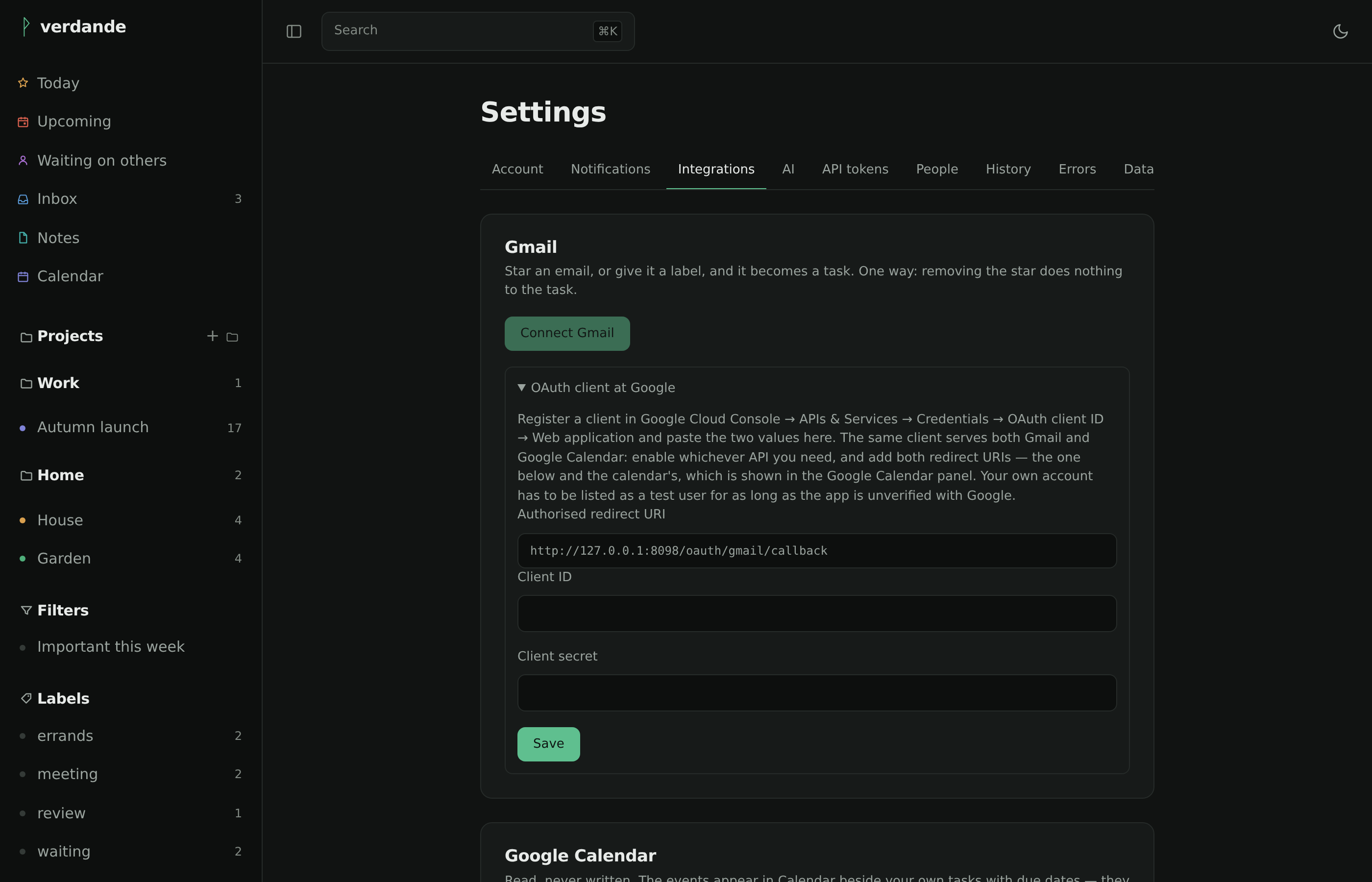Screen dimensions: 1372x882
Task: Click the Google Calendar panel heading
Action: [580, 856]
